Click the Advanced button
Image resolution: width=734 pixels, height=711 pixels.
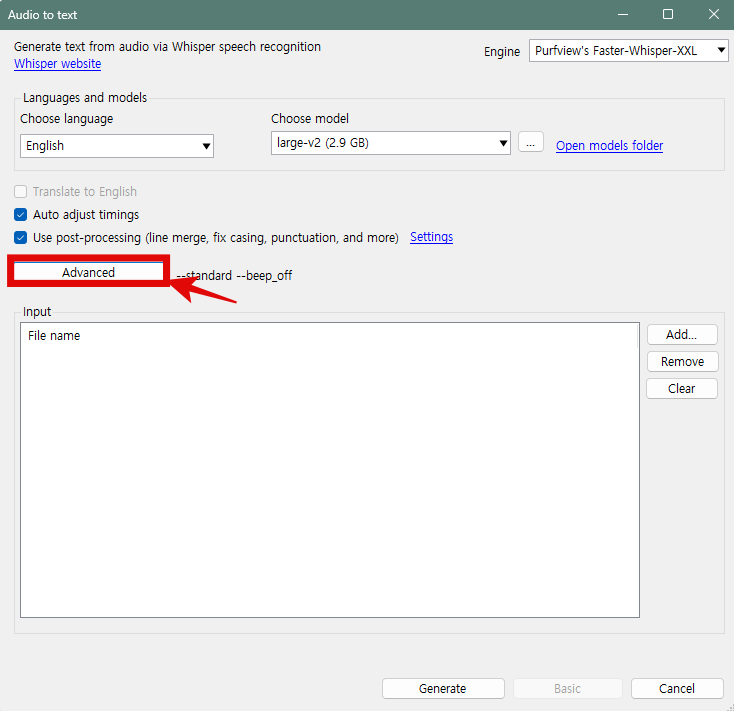[x=88, y=272]
